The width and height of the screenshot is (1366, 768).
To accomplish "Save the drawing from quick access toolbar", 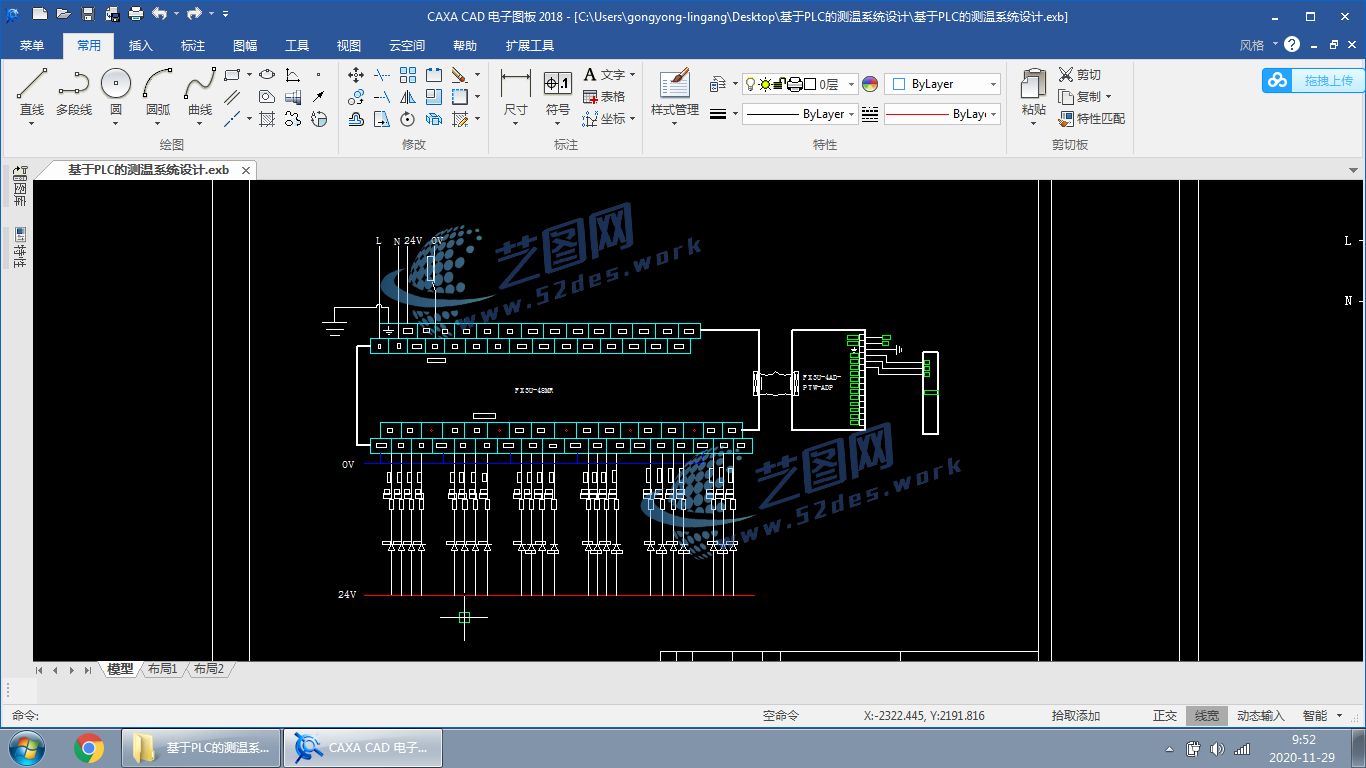I will tap(88, 14).
